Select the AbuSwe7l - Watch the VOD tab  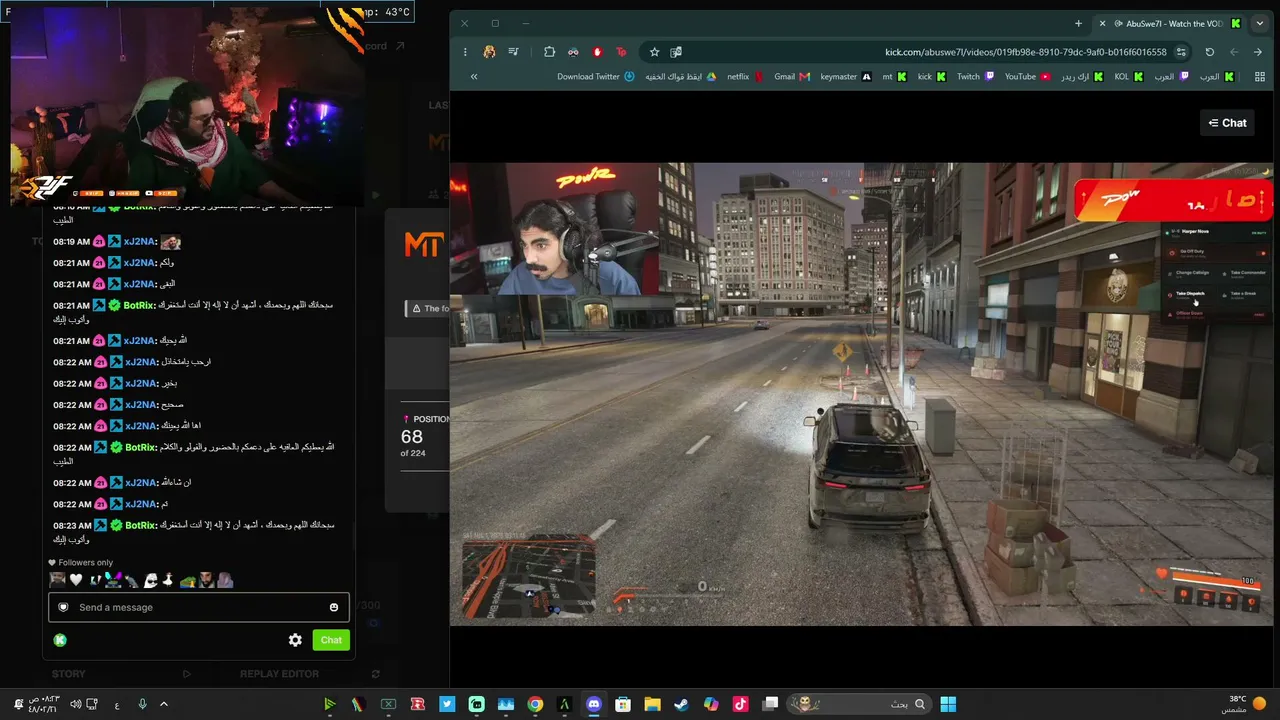[x=1171, y=23]
